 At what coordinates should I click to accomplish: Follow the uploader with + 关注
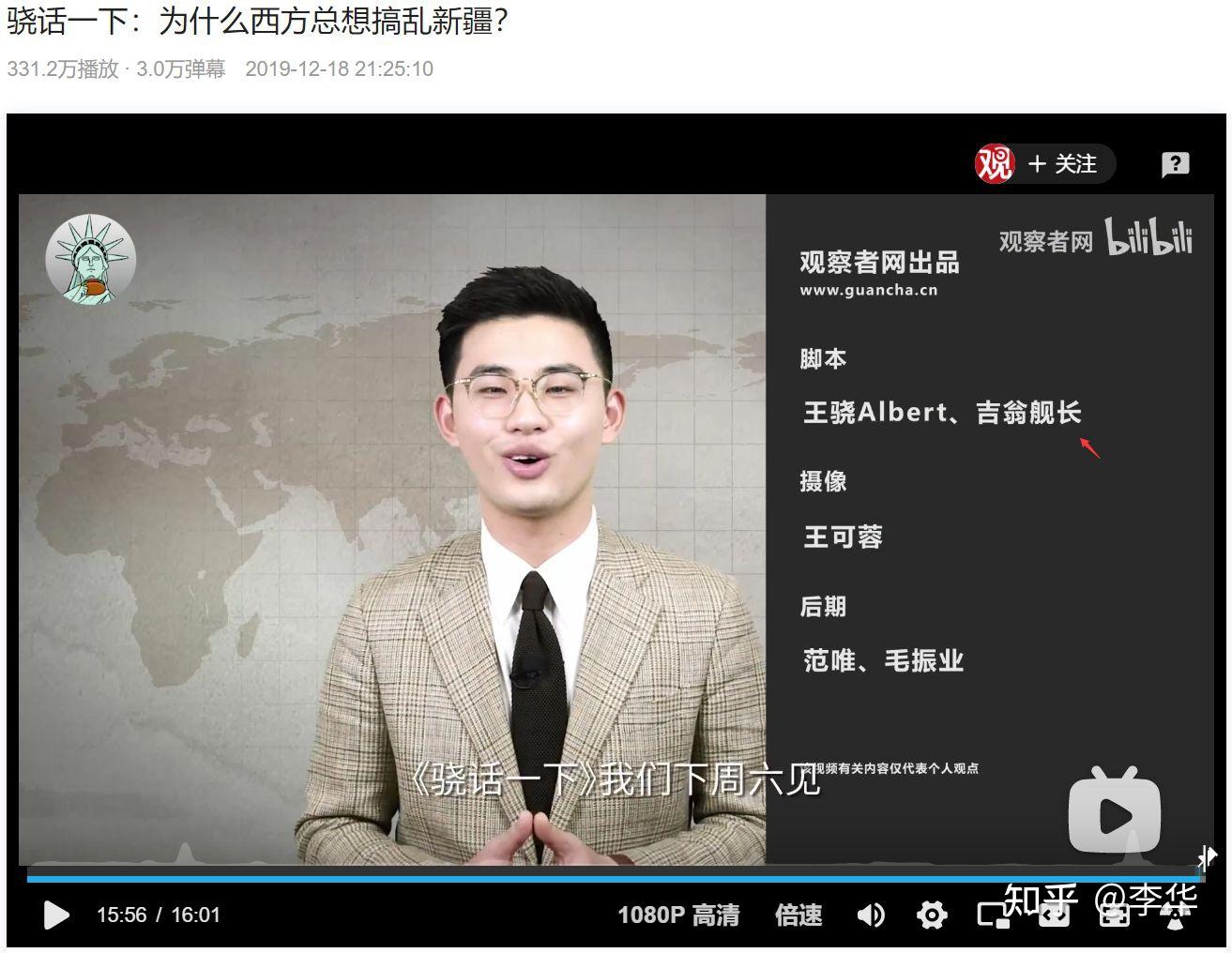pos(1063,164)
